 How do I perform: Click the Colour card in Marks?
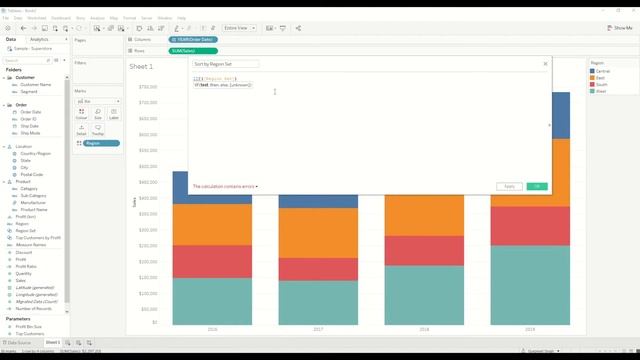tap(82, 114)
